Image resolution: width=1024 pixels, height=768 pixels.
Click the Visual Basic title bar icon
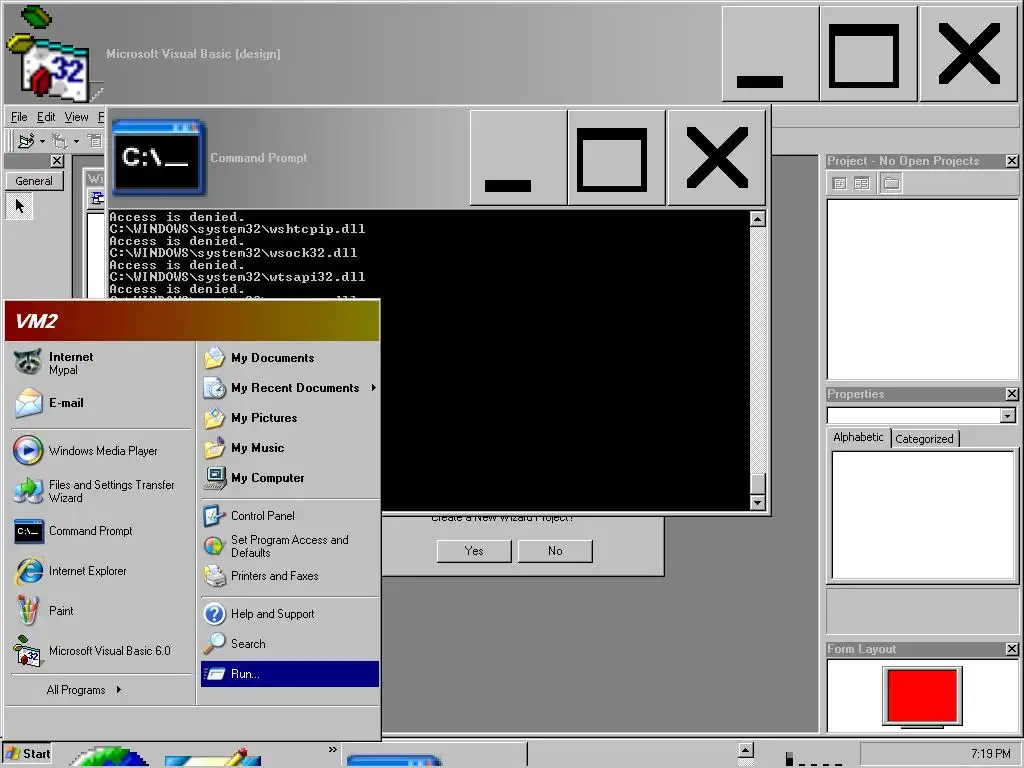[x=52, y=54]
